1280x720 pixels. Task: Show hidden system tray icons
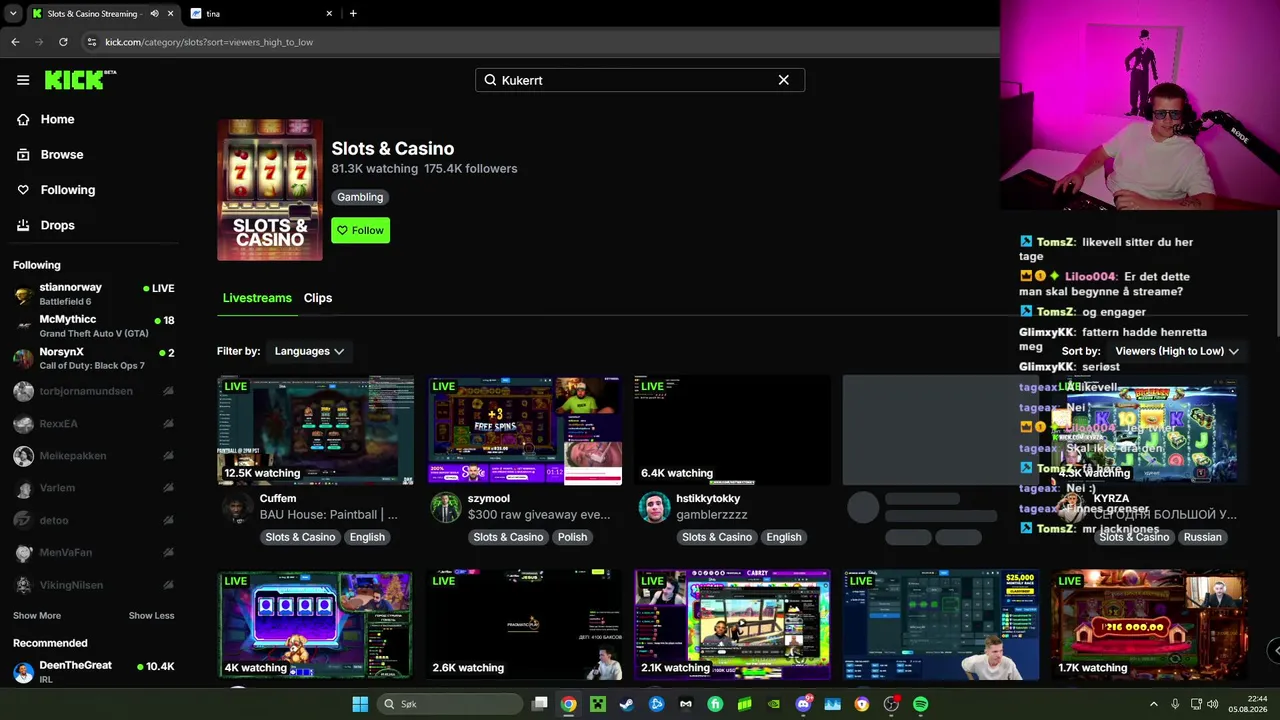[1153, 704]
